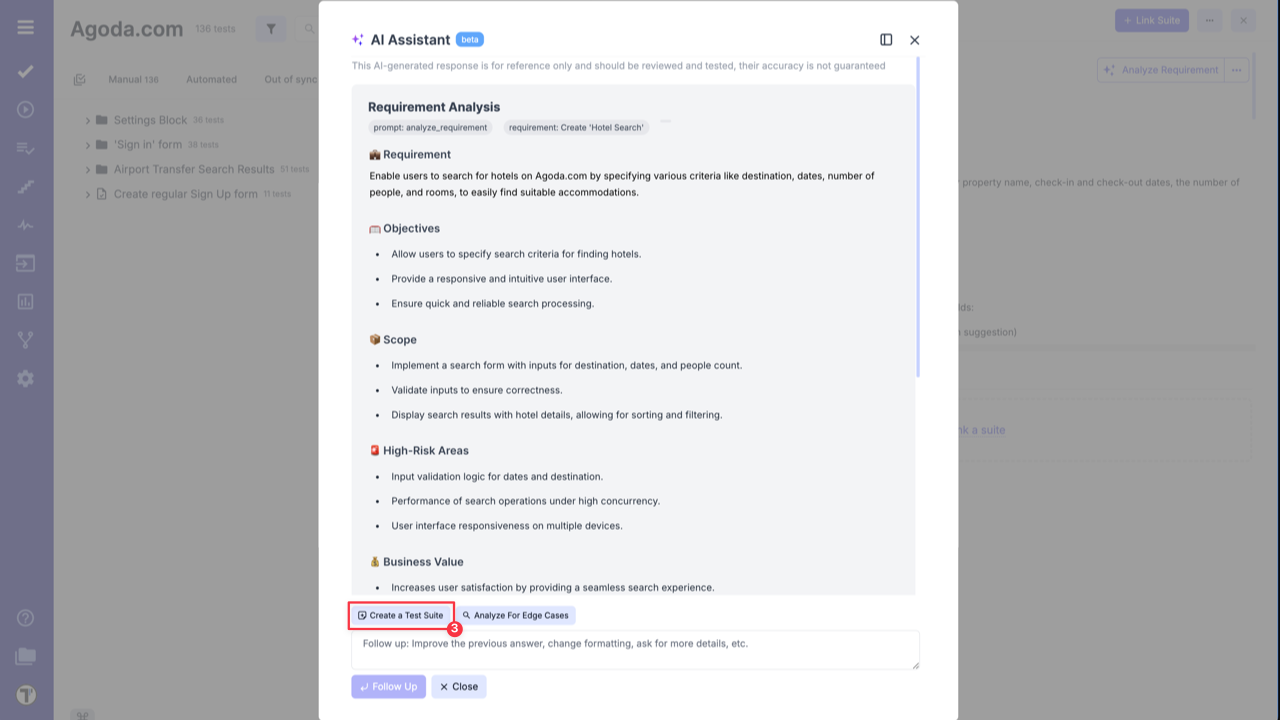Screen dimensions: 1280x720
Task: Select the test runs play icon in sidebar
Action: 26,109
